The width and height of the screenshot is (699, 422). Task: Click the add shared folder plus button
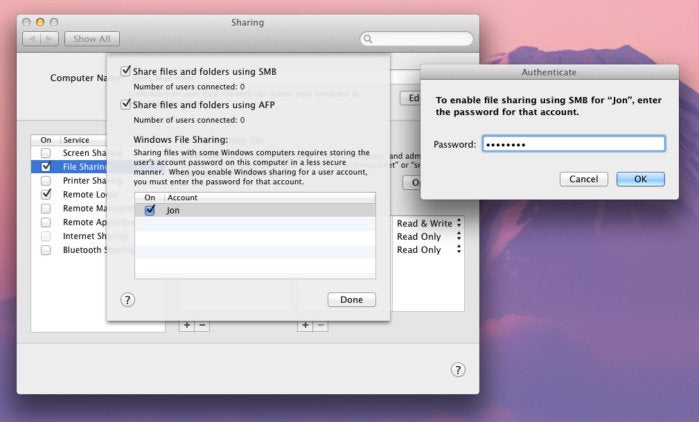click(187, 325)
